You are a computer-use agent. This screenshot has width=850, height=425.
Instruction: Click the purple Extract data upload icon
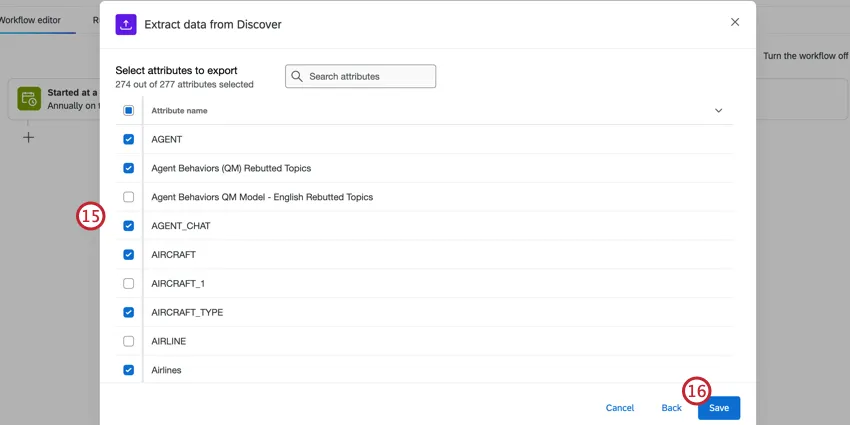tap(127, 23)
